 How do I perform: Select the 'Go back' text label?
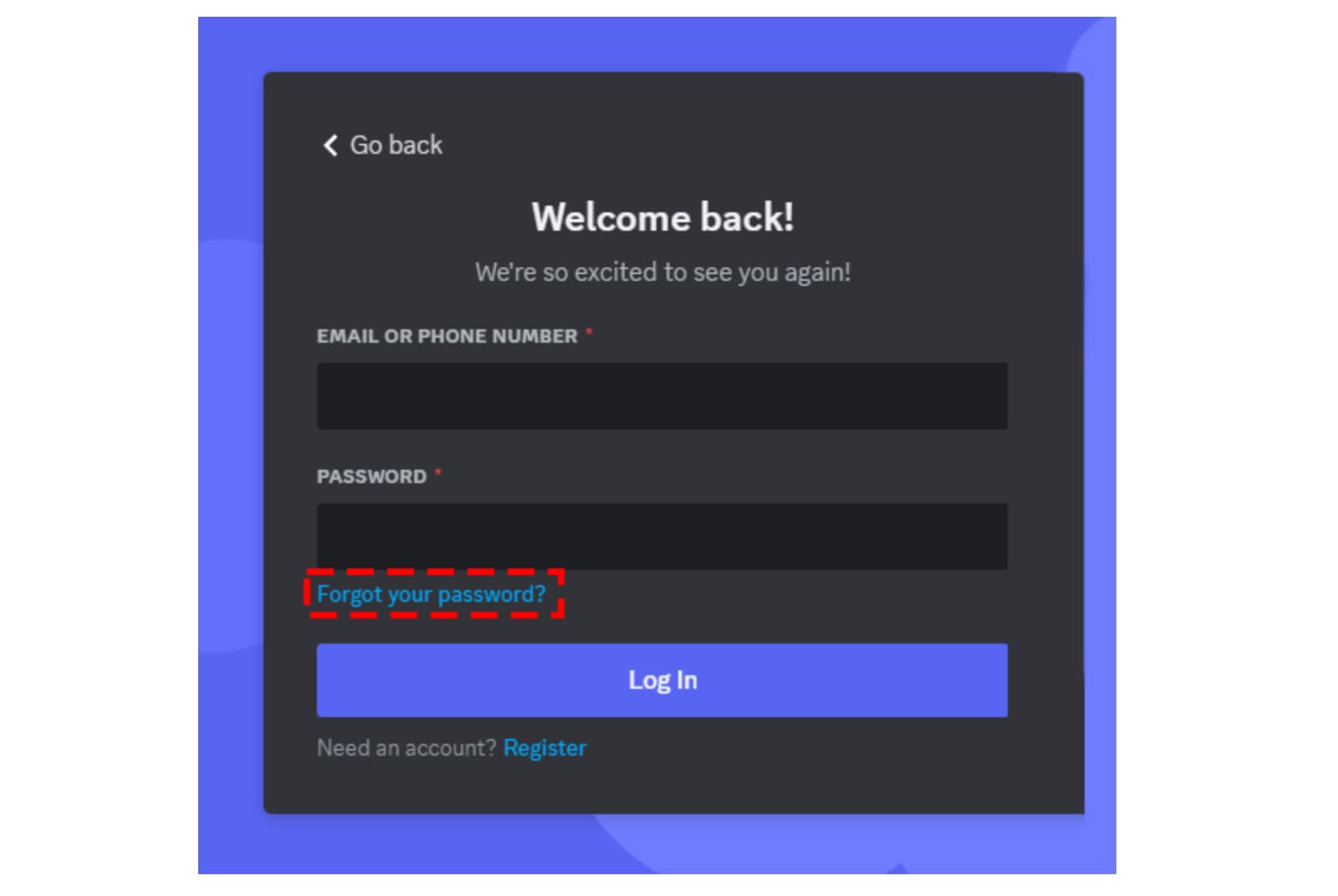[x=396, y=145]
